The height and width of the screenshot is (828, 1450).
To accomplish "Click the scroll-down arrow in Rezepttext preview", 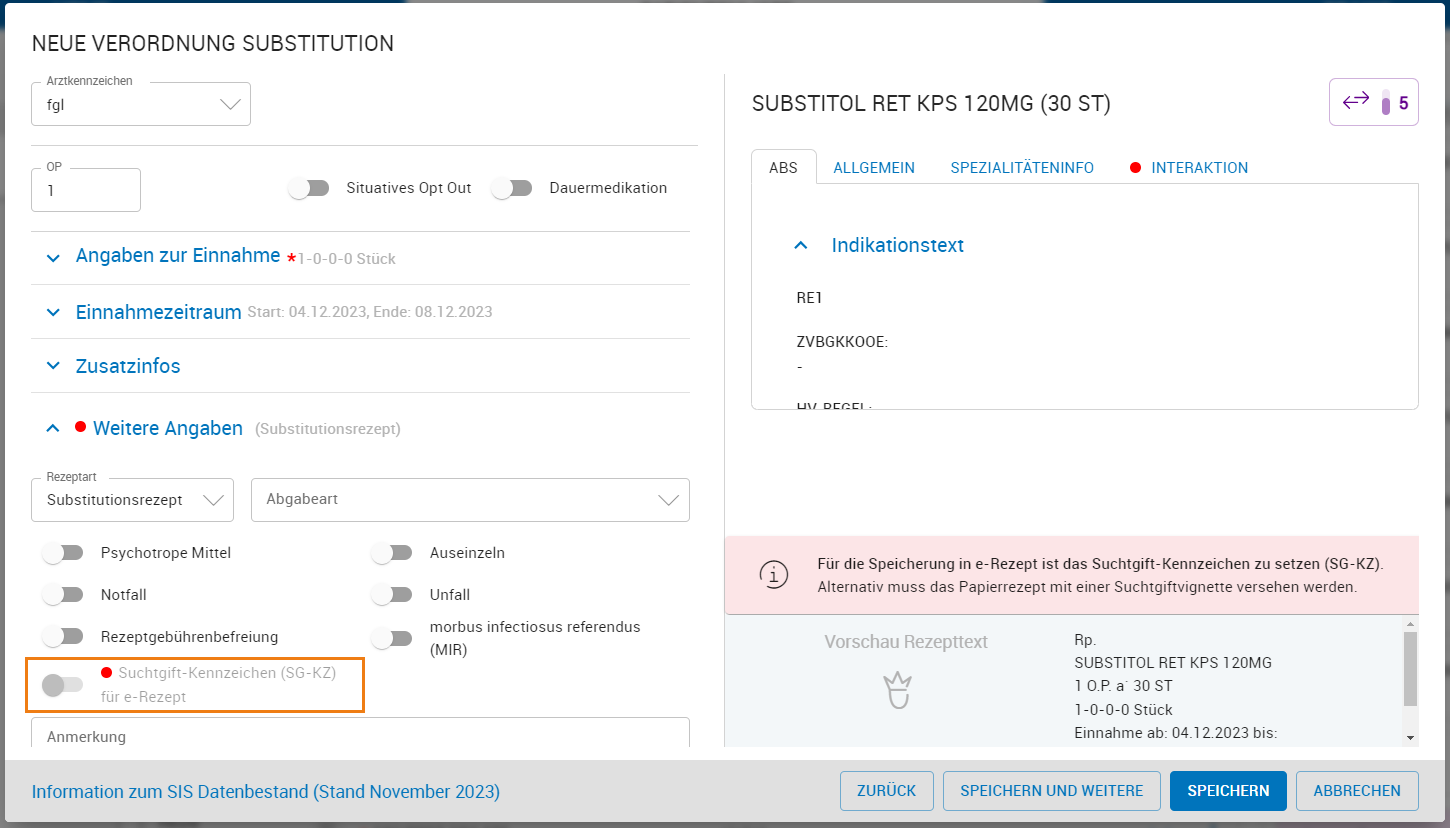I will 1410,738.
